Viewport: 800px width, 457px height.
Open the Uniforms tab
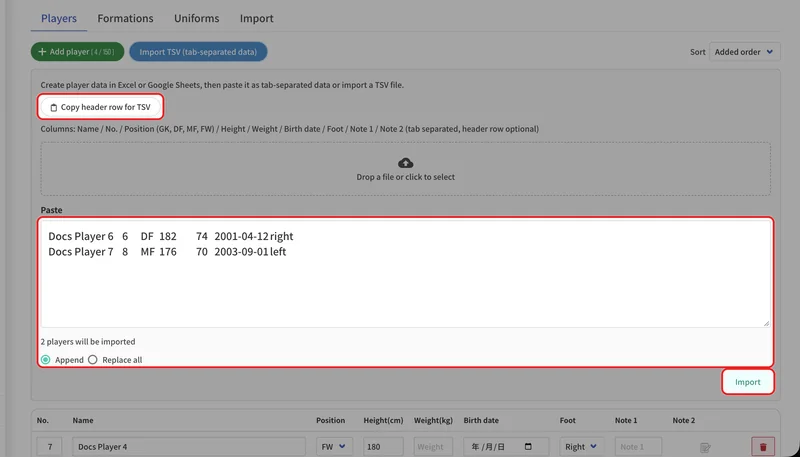tap(196, 18)
